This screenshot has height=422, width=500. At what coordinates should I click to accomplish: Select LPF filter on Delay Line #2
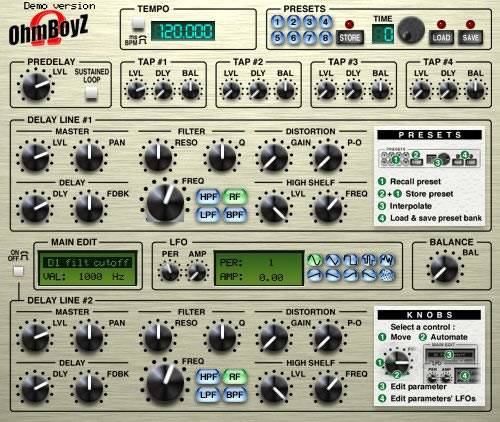point(208,395)
